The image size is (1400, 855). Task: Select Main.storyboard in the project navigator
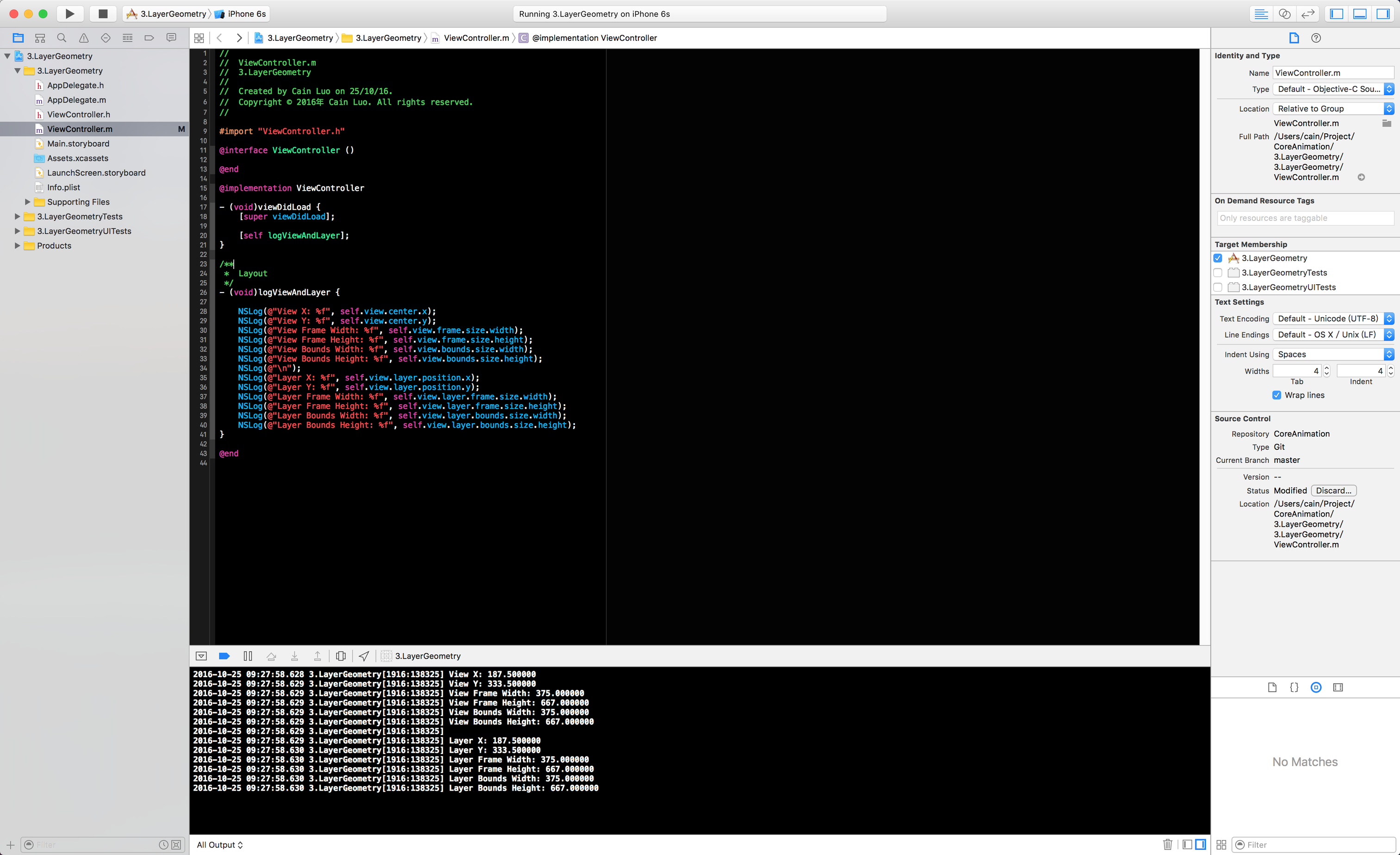point(78,144)
